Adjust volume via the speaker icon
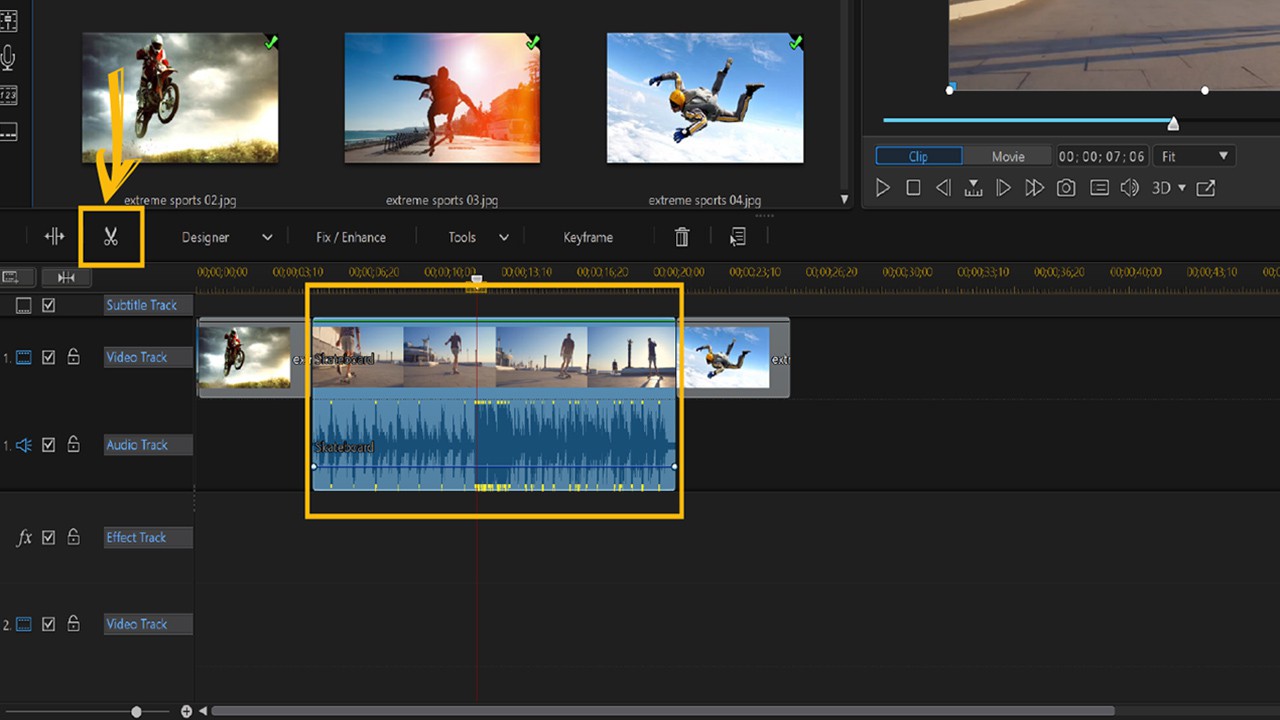Image resolution: width=1280 pixels, height=720 pixels. [x=1130, y=188]
